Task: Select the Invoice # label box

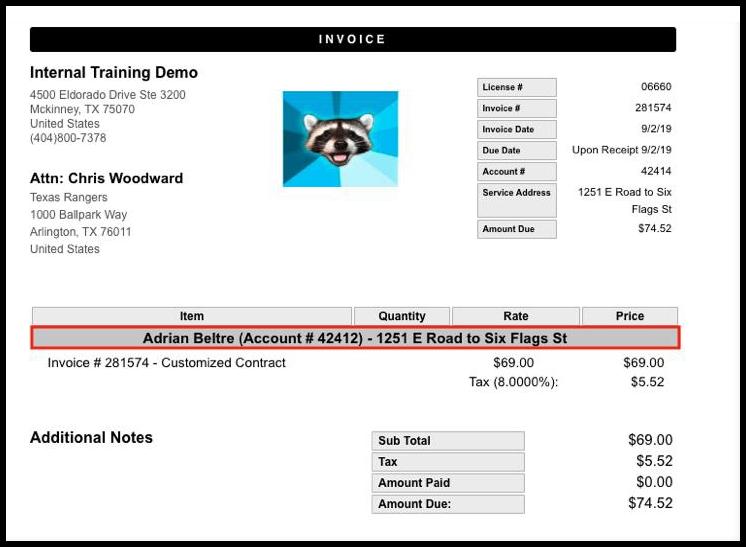Action: [516, 108]
